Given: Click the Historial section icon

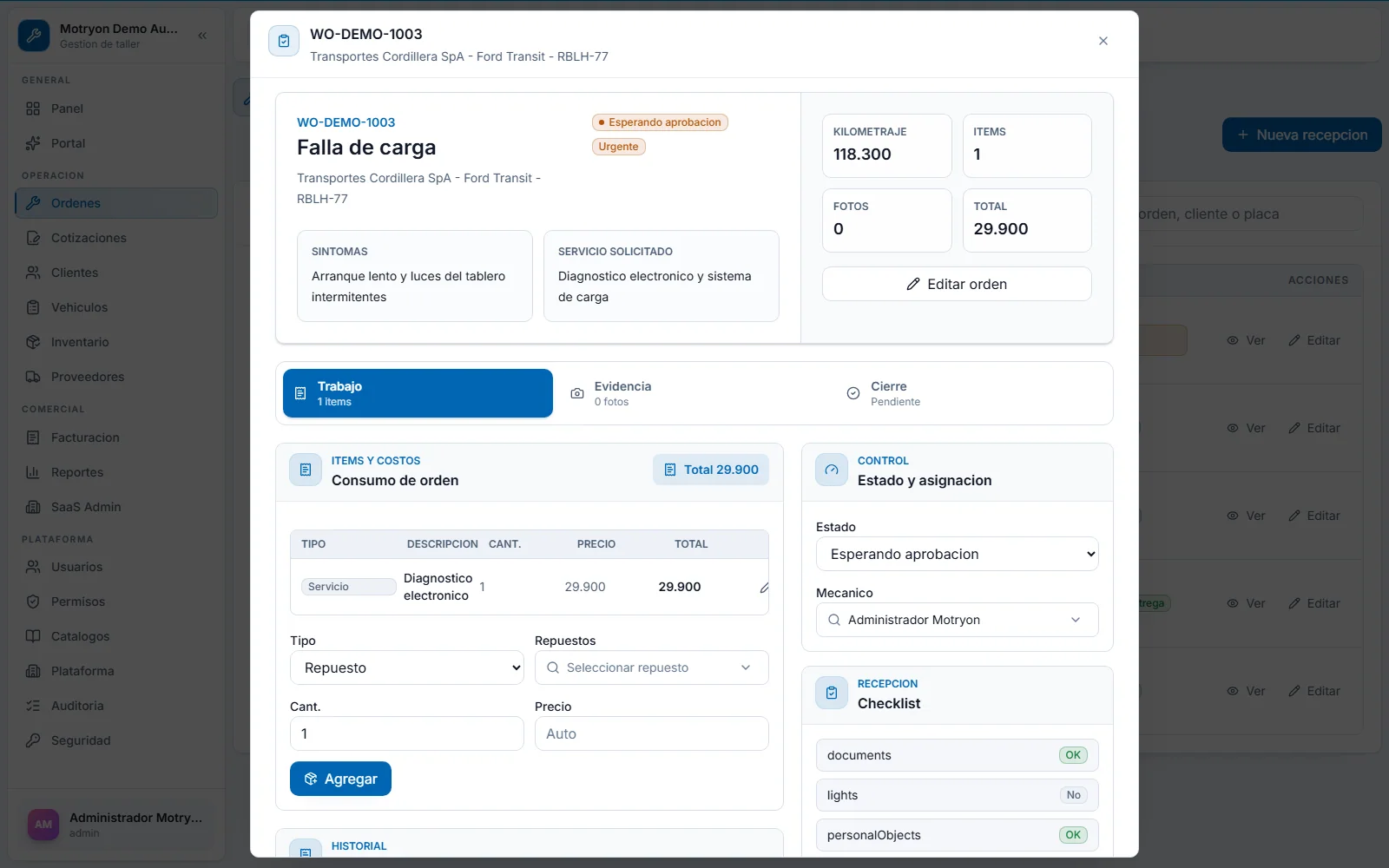Looking at the screenshot, I should 306,851.
